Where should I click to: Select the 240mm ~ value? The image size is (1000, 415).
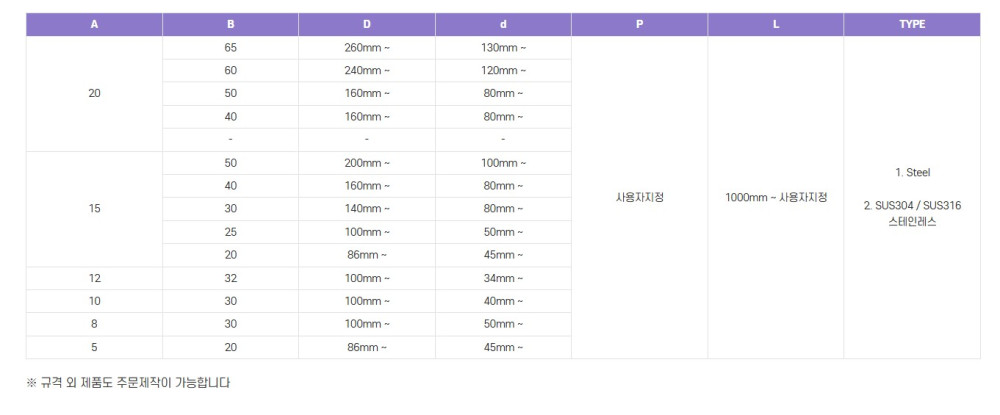pyautogui.click(x=367, y=70)
